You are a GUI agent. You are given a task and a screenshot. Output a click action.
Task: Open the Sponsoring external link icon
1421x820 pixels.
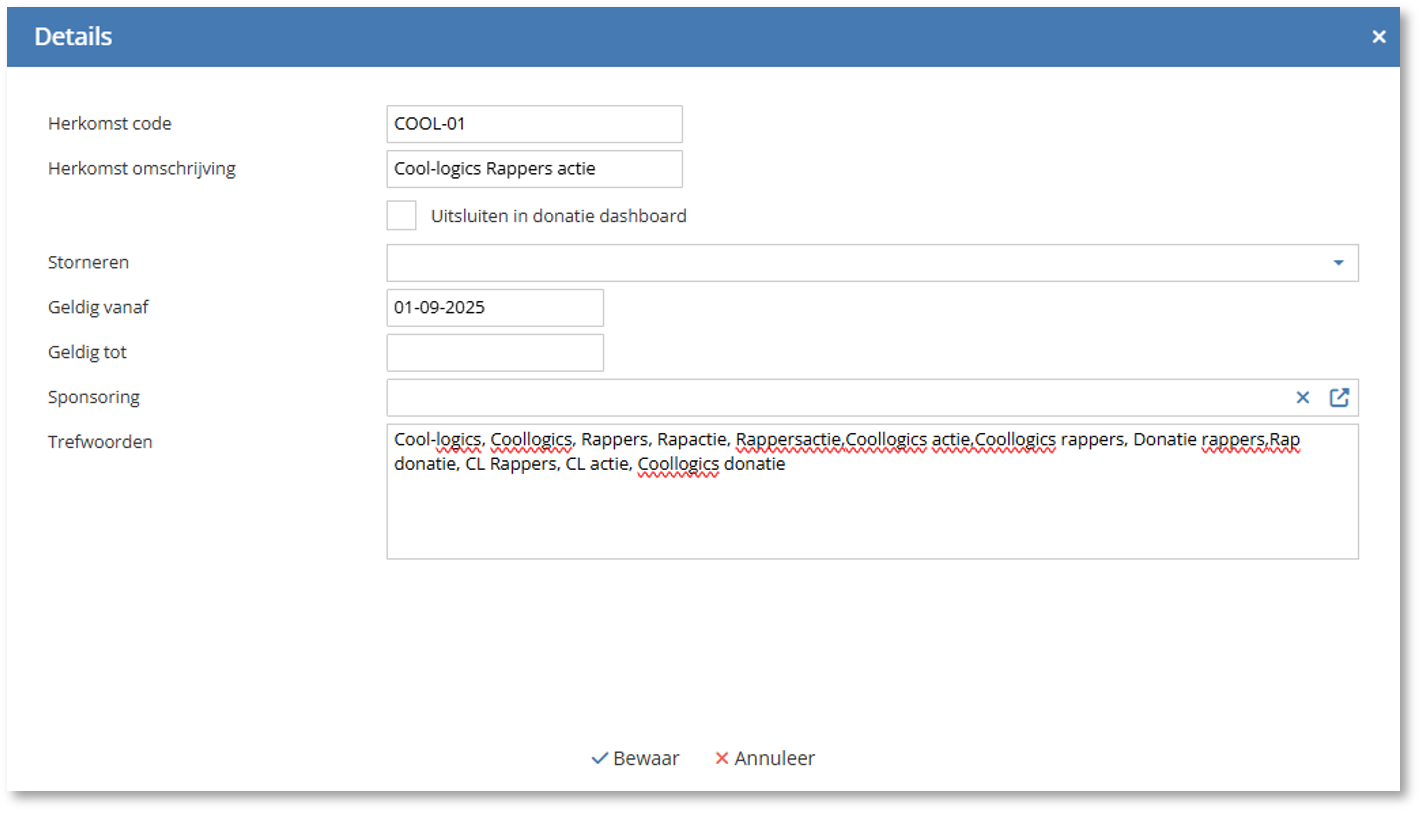point(1339,398)
